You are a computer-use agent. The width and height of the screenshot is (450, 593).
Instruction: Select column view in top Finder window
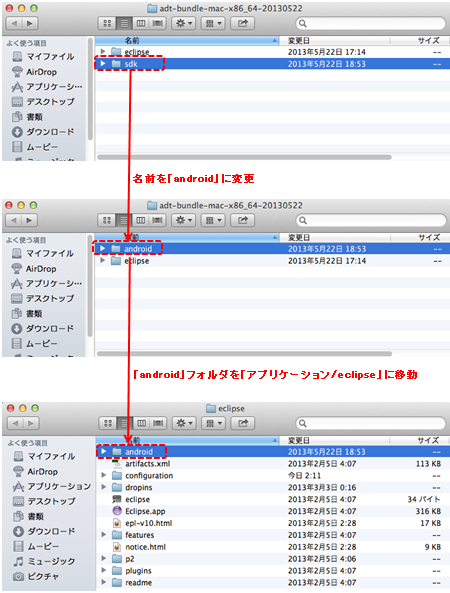tap(141, 23)
